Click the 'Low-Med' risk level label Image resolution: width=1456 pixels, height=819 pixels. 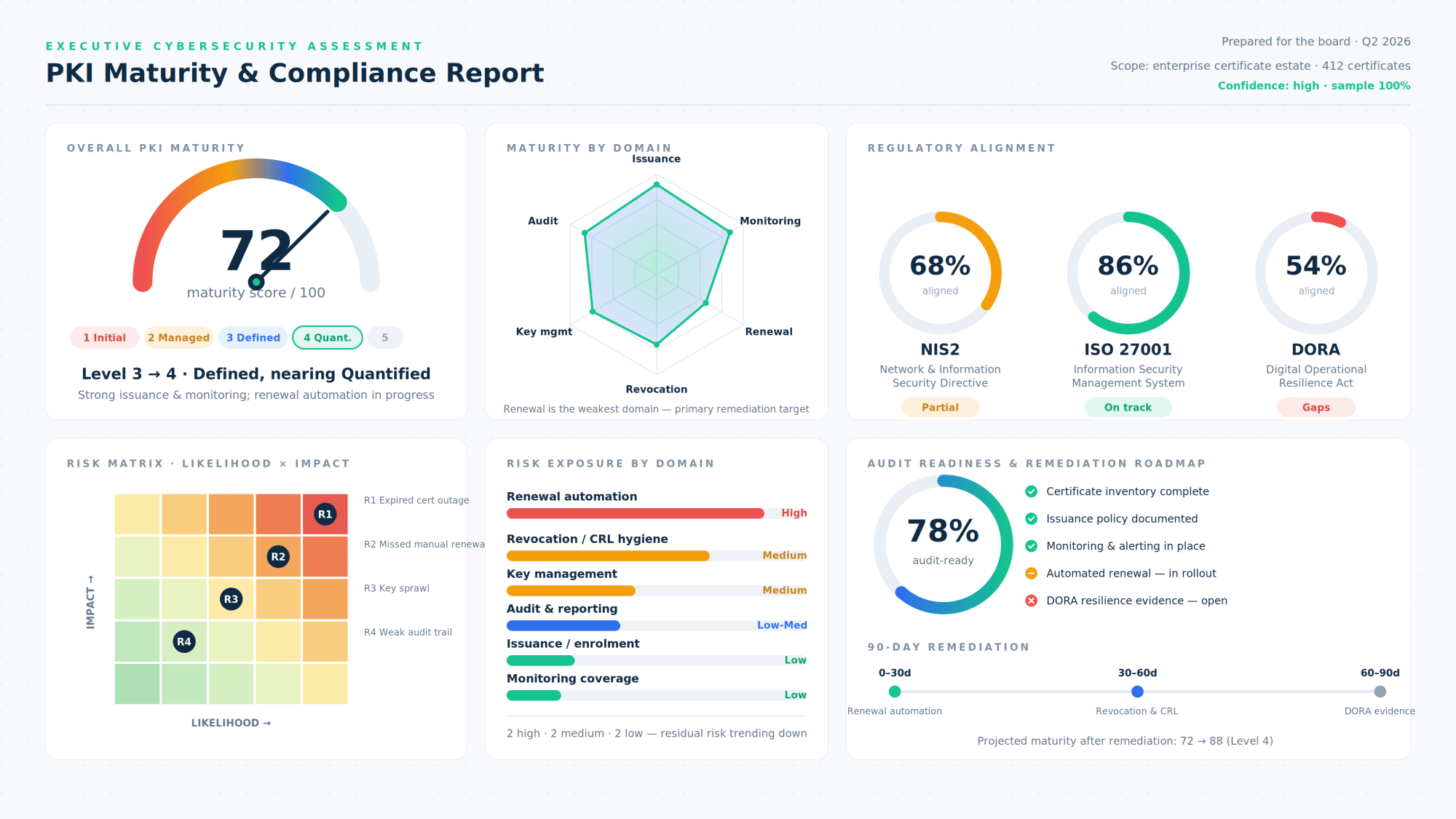pyautogui.click(x=782, y=625)
